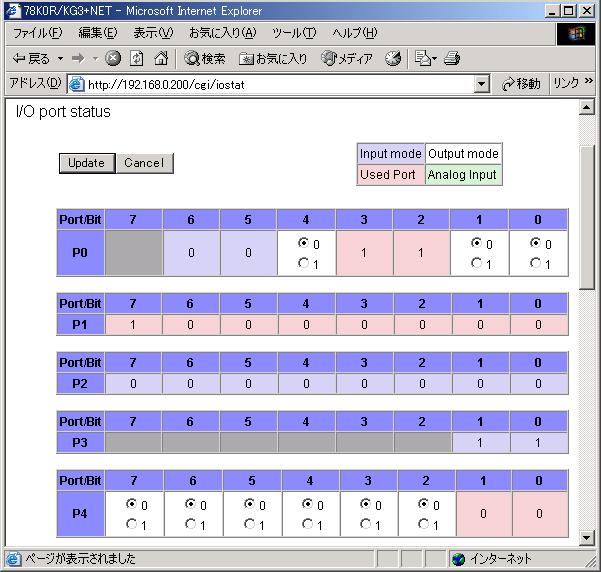
Task: Set P4 bit 2 to value 1
Action: click(424, 524)
